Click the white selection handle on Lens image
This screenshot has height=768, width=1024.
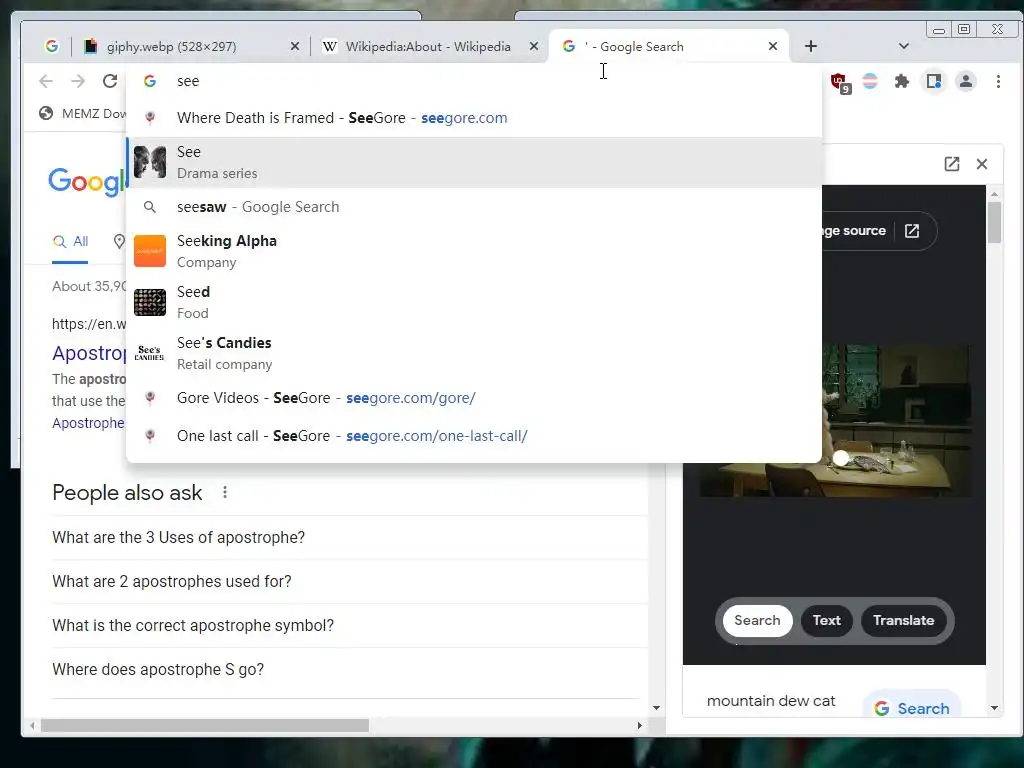click(840, 458)
